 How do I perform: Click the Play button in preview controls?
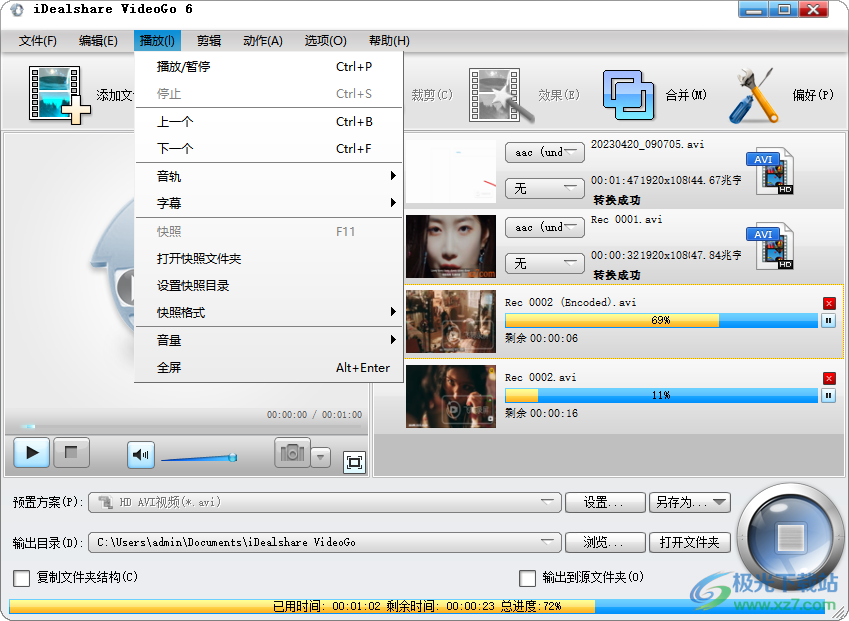31,452
